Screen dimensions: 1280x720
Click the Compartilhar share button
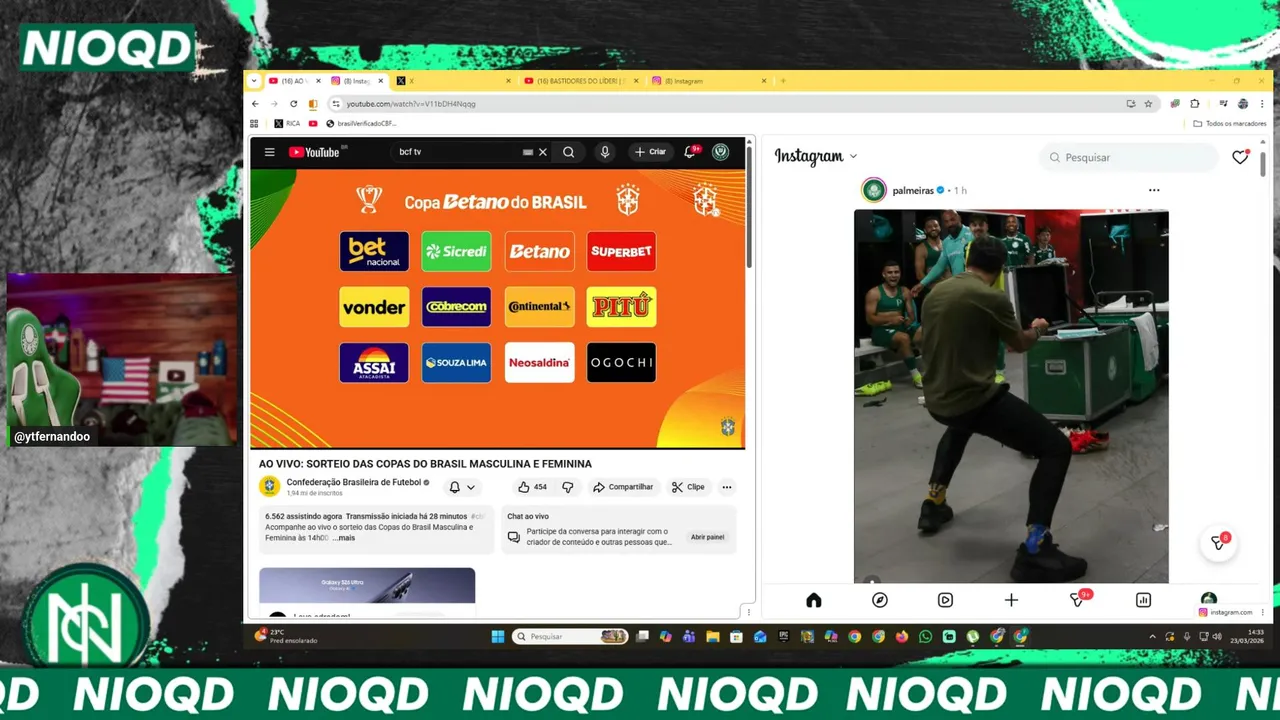[623, 487]
